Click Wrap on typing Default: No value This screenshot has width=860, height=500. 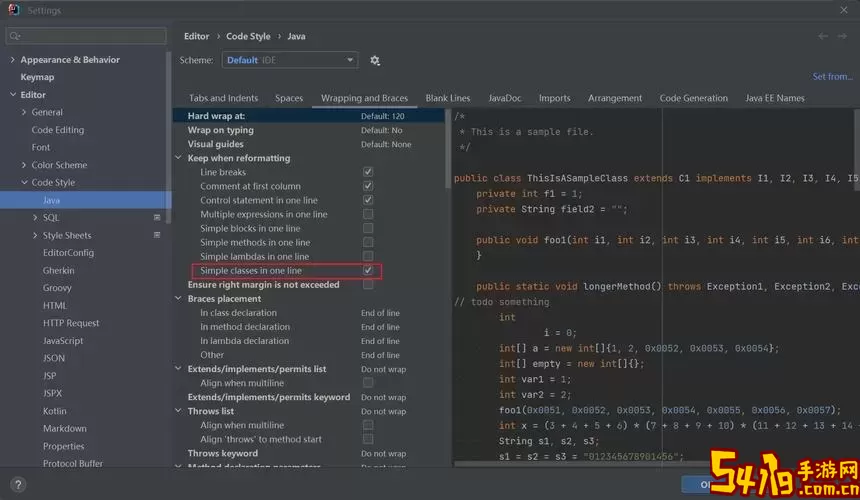tap(381, 130)
